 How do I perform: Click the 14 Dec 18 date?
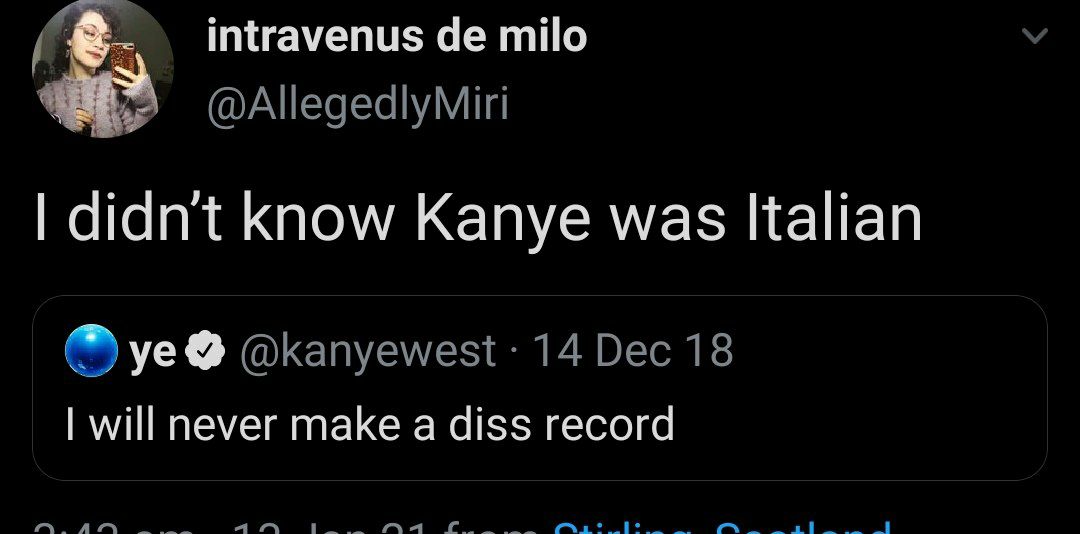(632, 351)
